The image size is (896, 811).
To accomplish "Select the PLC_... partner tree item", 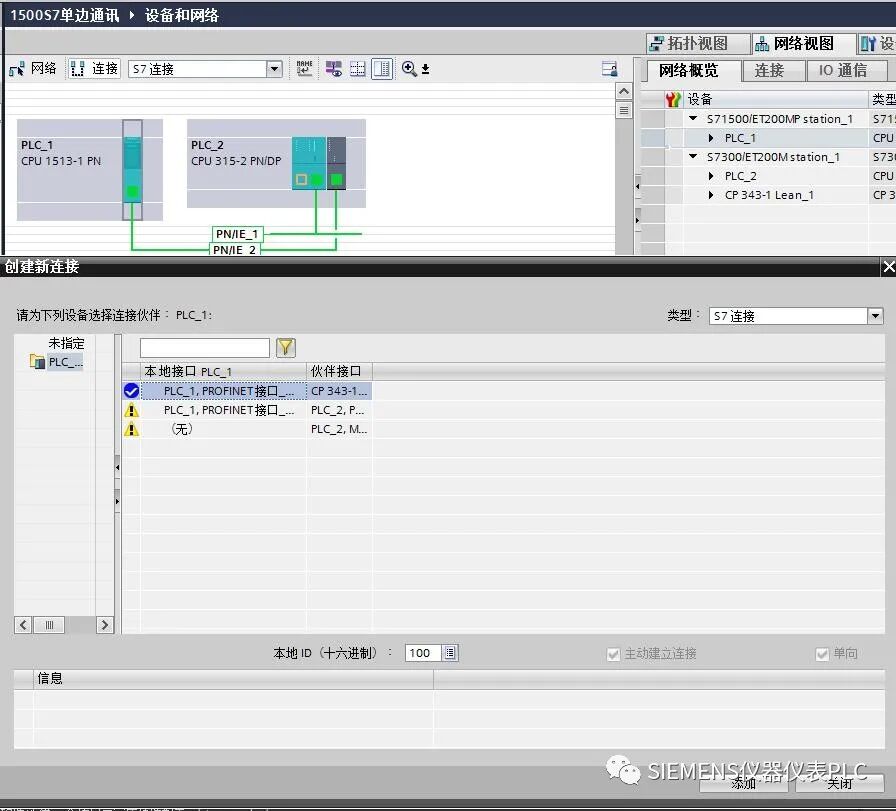I will point(66,362).
